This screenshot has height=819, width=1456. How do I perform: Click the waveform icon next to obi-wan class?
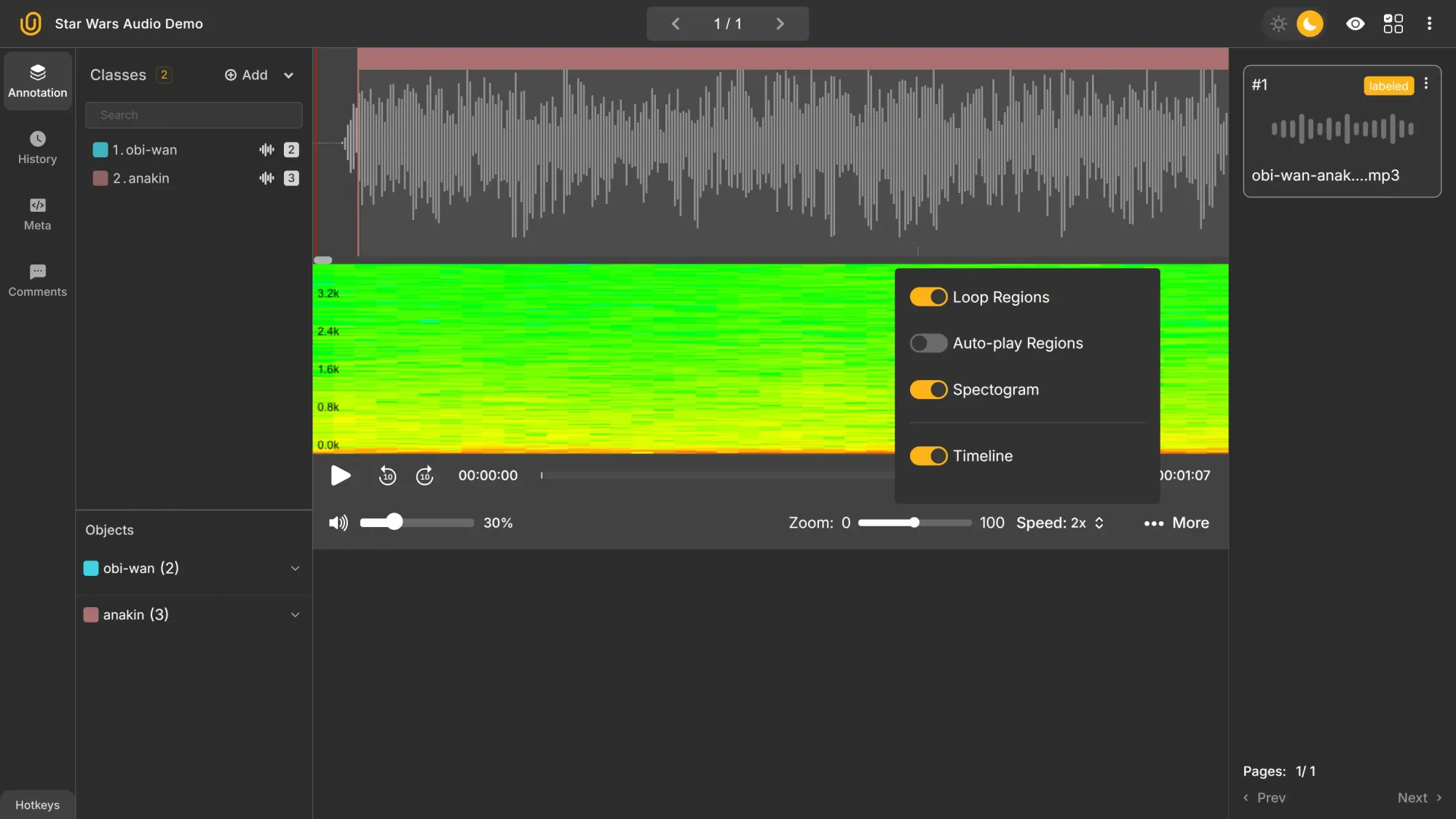click(x=266, y=149)
